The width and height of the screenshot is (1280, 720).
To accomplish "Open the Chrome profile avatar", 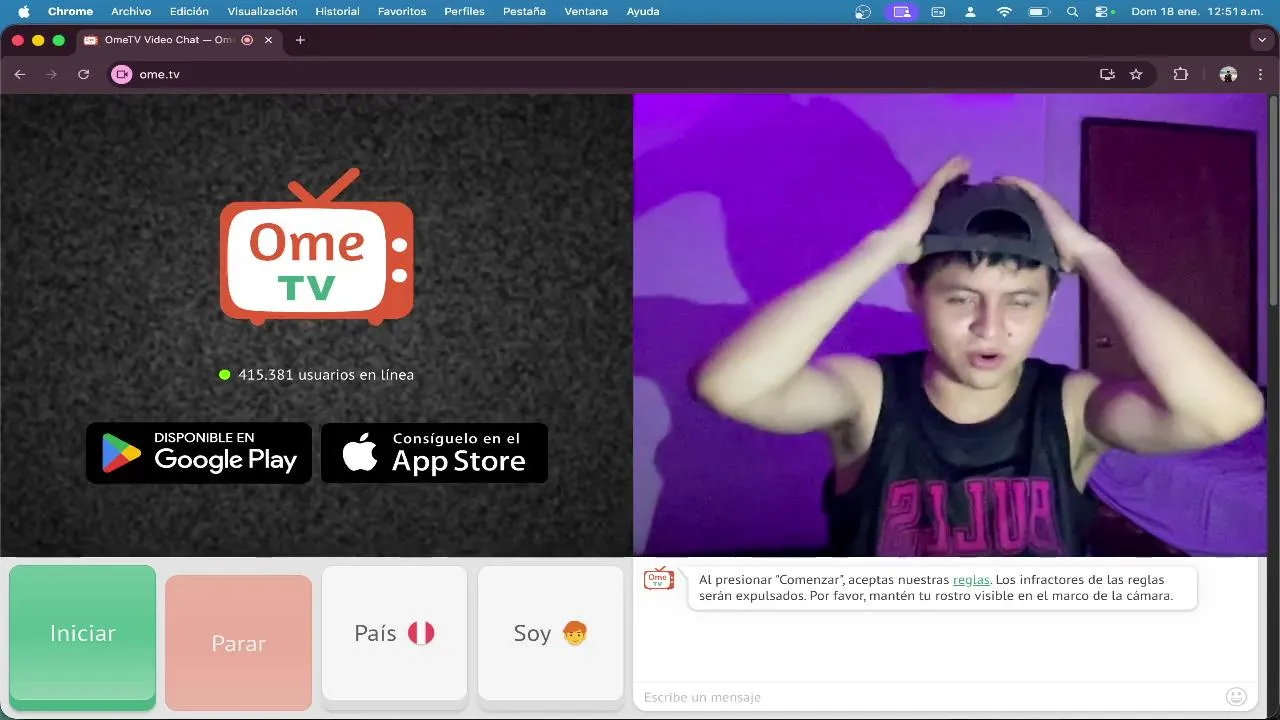I will pos(1229,74).
